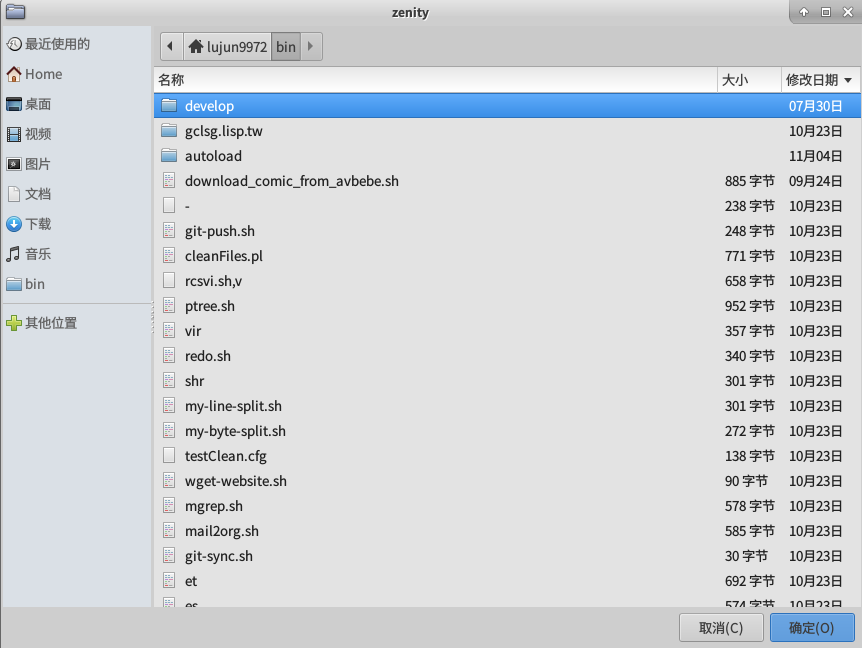Click the right path arrow button
862x648 pixels.
coord(311,46)
